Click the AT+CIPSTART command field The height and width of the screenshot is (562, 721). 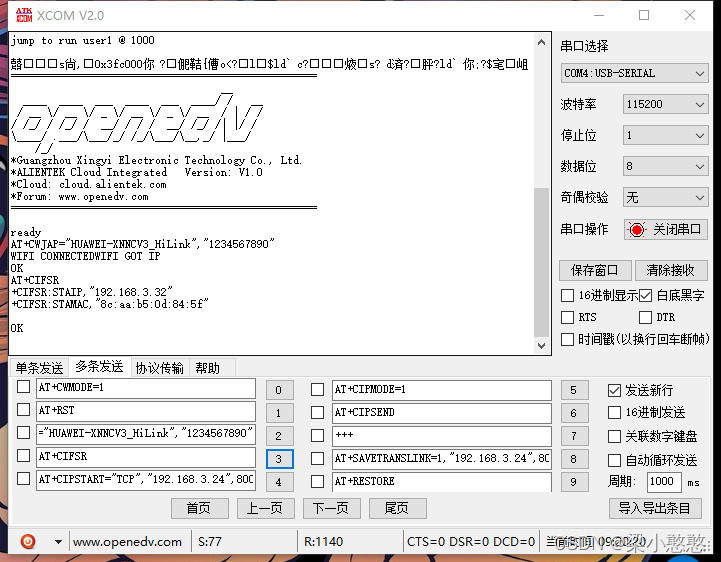coord(146,480)
